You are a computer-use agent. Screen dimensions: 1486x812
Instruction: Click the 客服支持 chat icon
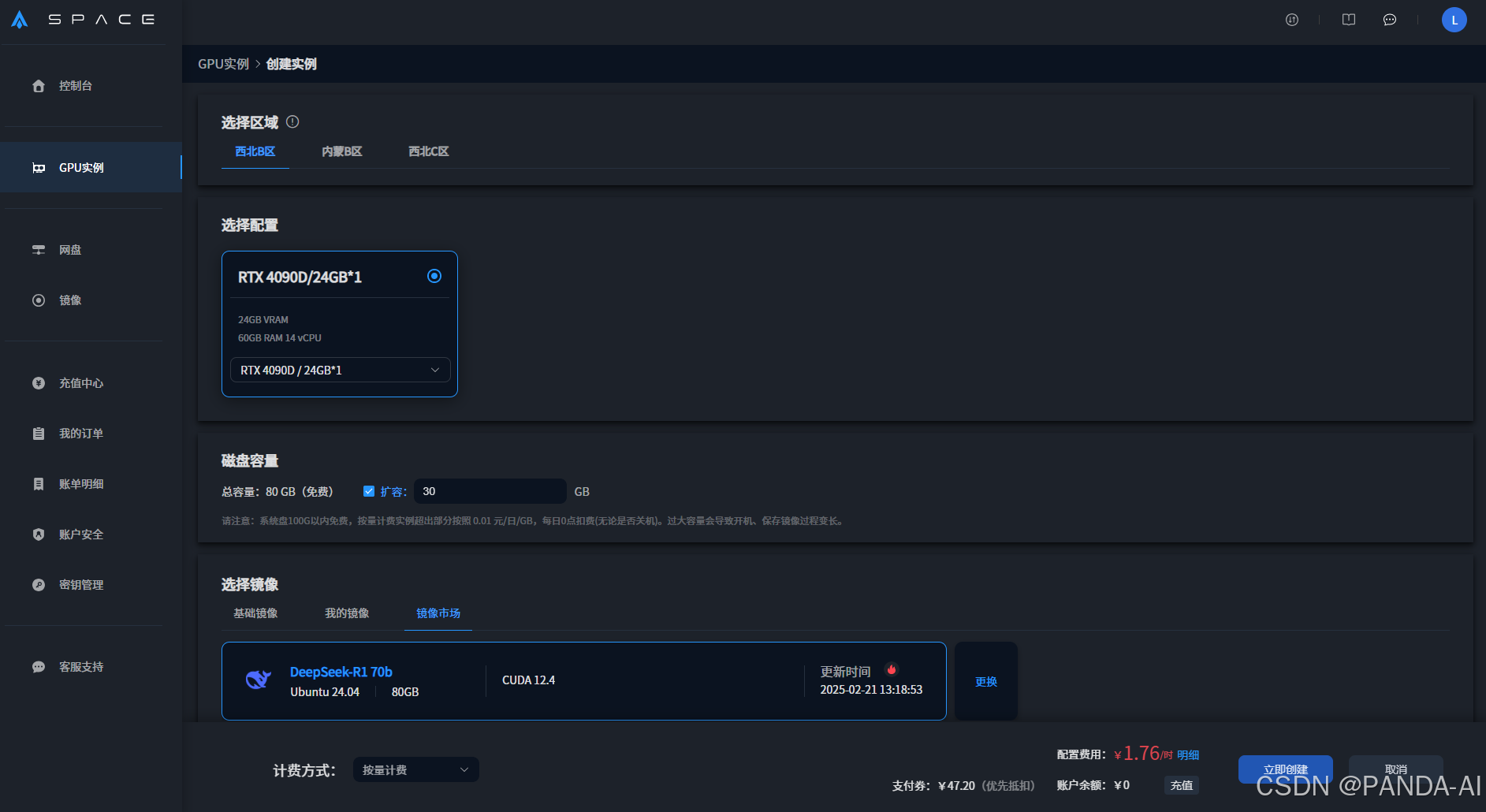click(x=39, y=667)
